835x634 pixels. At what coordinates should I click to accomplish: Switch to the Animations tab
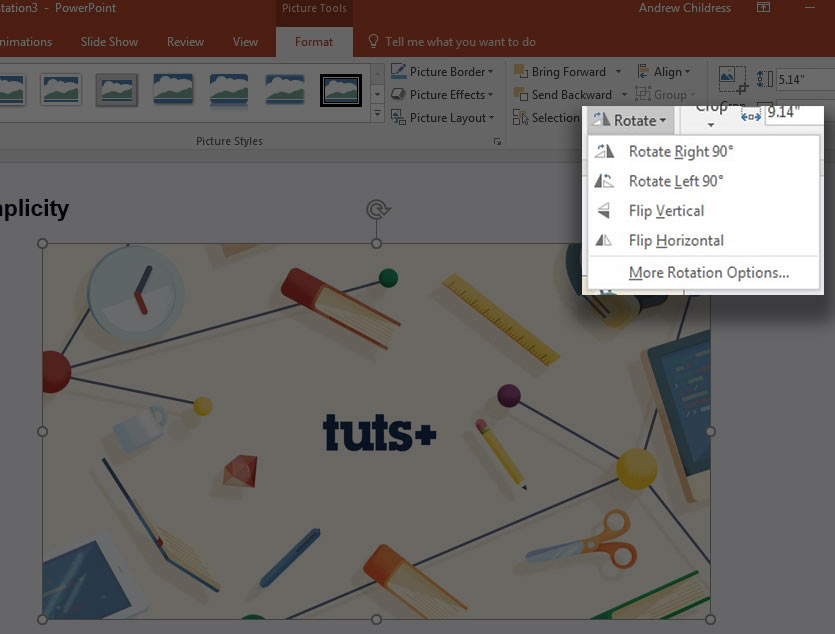26,42
